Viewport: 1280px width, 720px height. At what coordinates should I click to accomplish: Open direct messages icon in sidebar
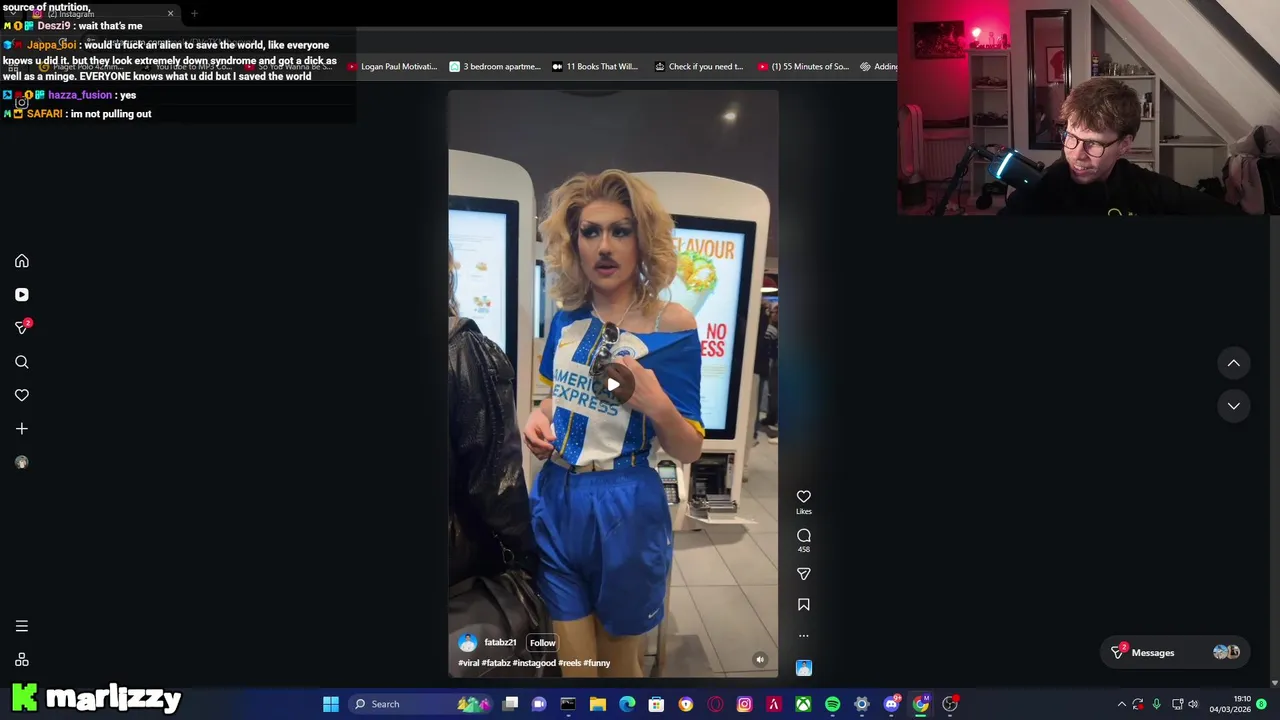[x=22, y=327]
